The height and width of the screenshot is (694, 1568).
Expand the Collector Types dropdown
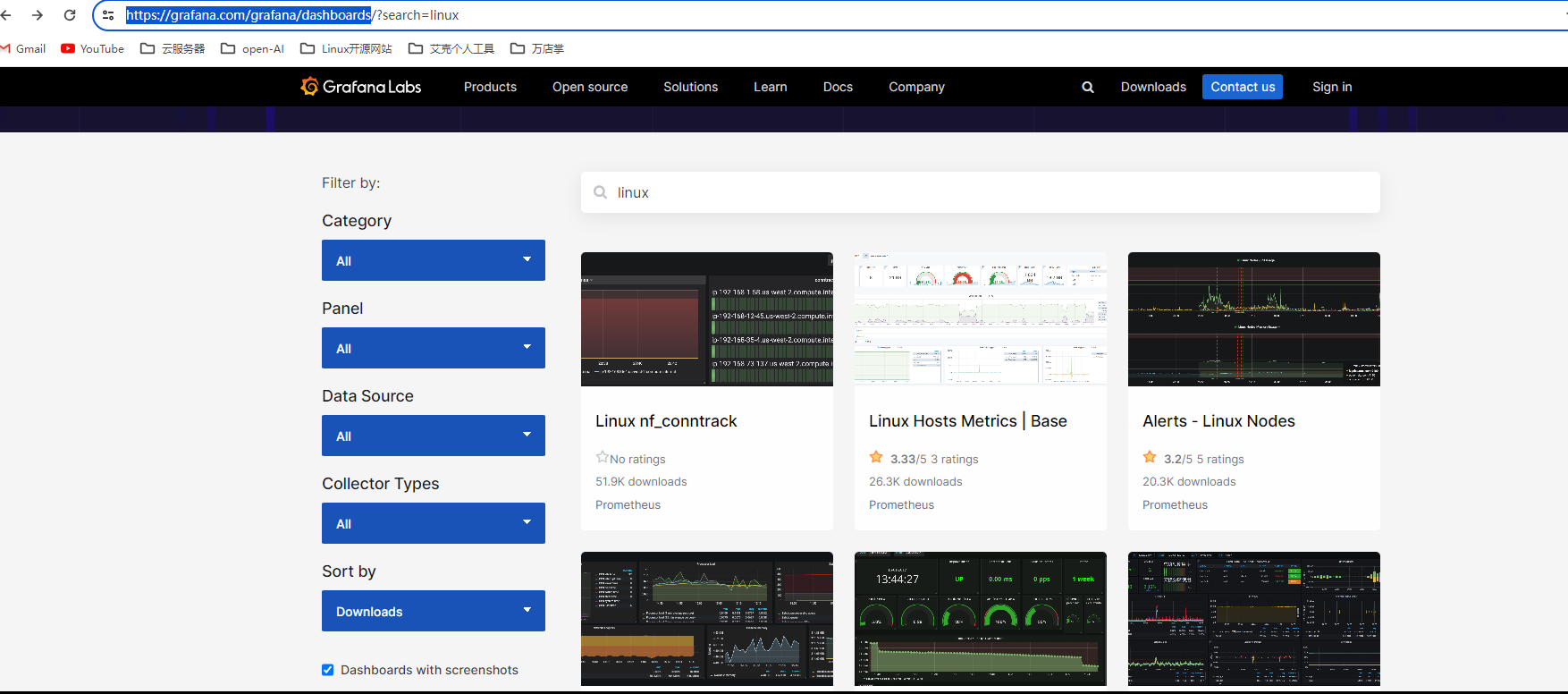click(x=434, y=523)
